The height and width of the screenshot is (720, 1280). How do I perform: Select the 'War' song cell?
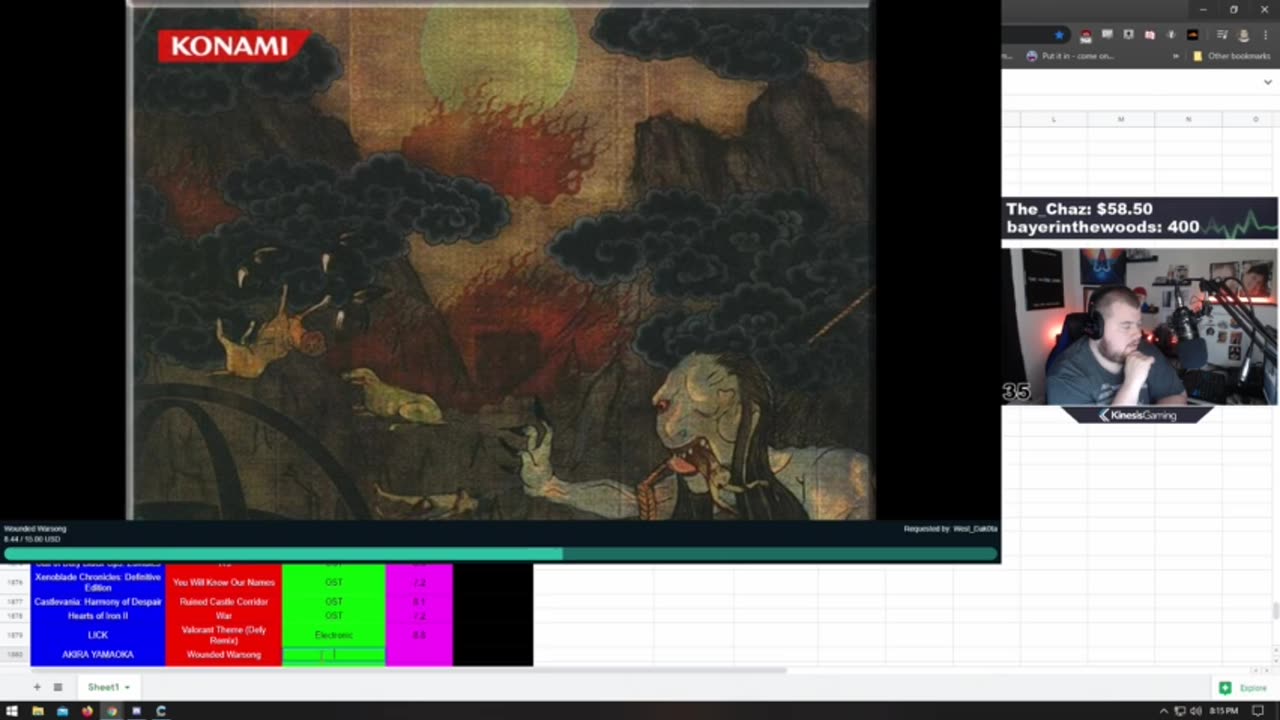223,616
